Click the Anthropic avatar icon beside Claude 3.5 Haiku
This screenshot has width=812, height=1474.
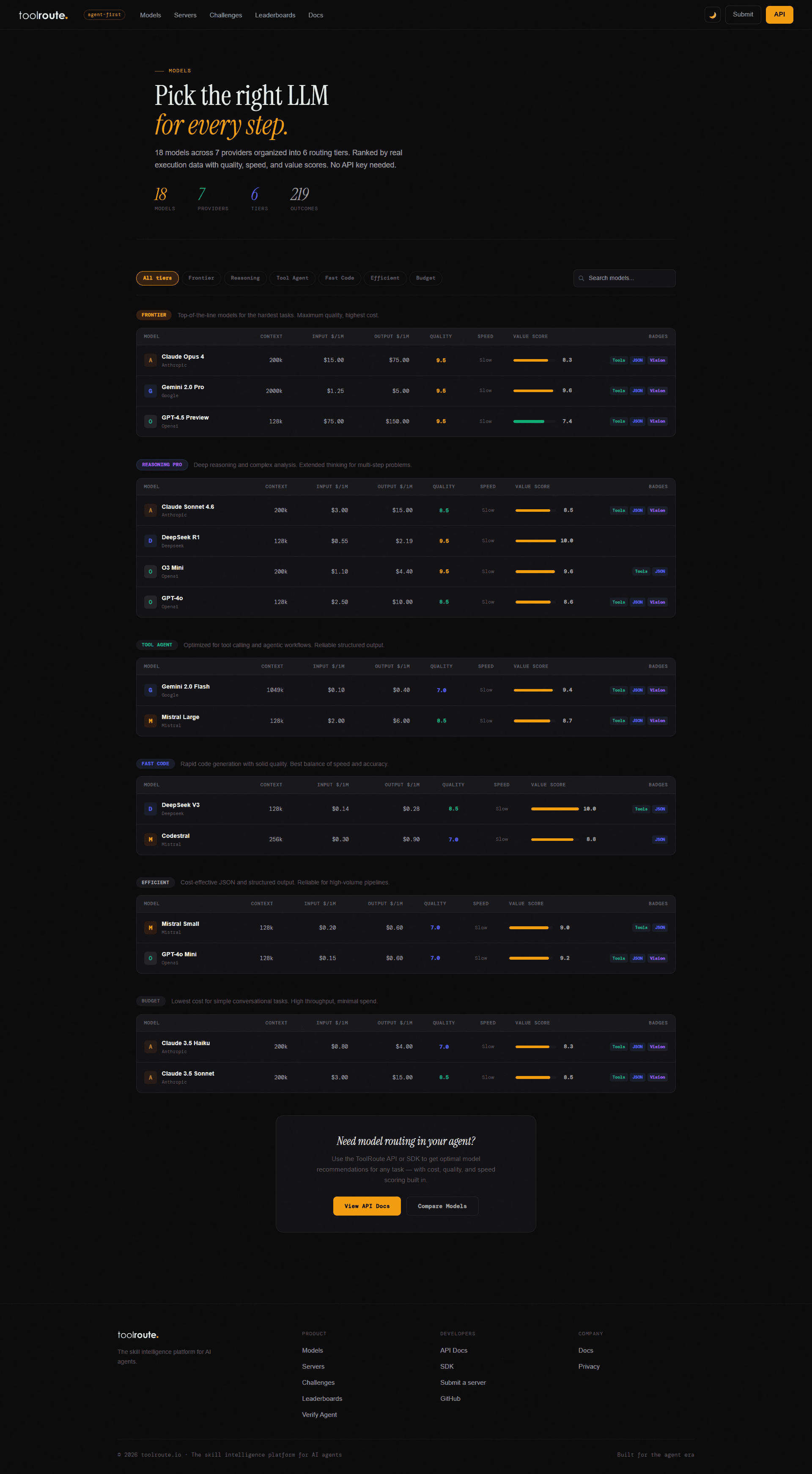coord(151,1046)
